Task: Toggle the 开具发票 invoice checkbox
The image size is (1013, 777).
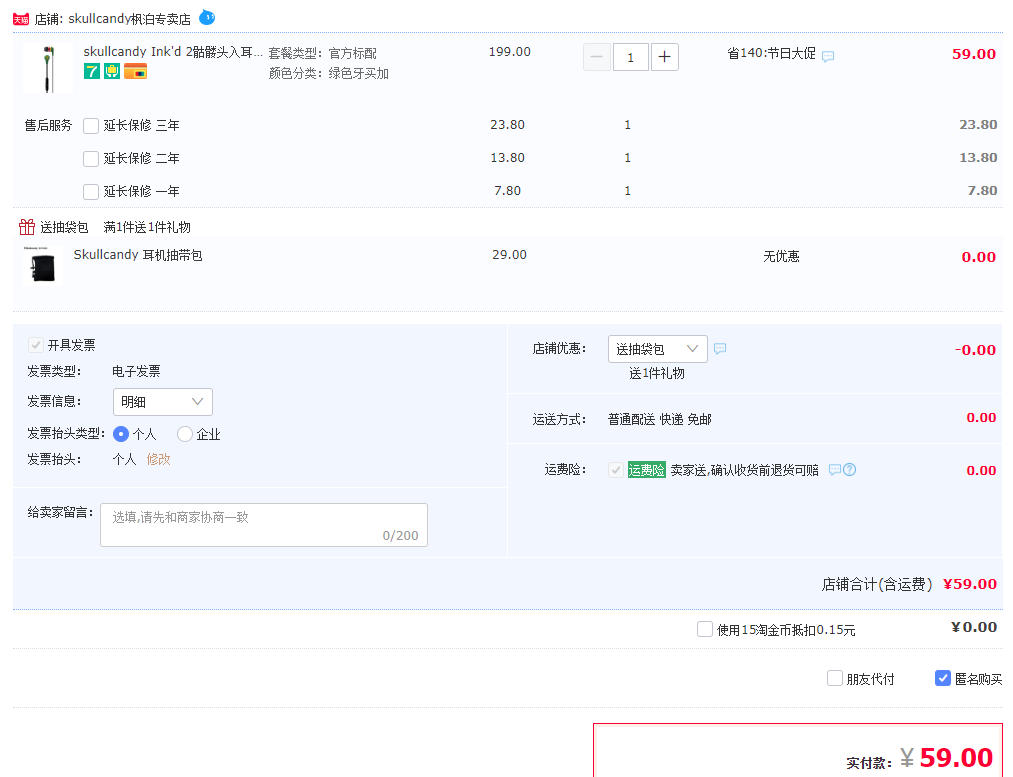Action: tap(36, 345)
